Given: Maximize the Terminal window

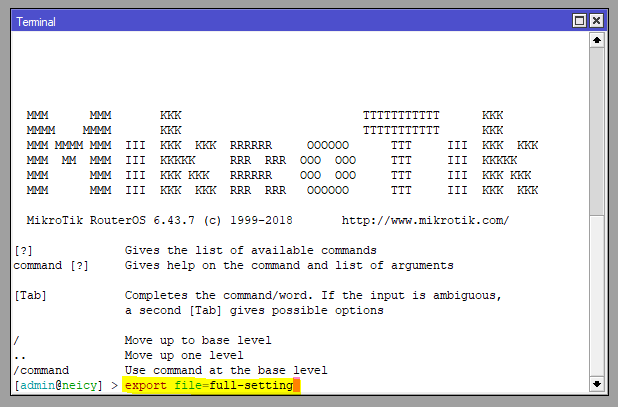Looking at the screenshot, I should (579, 20).
